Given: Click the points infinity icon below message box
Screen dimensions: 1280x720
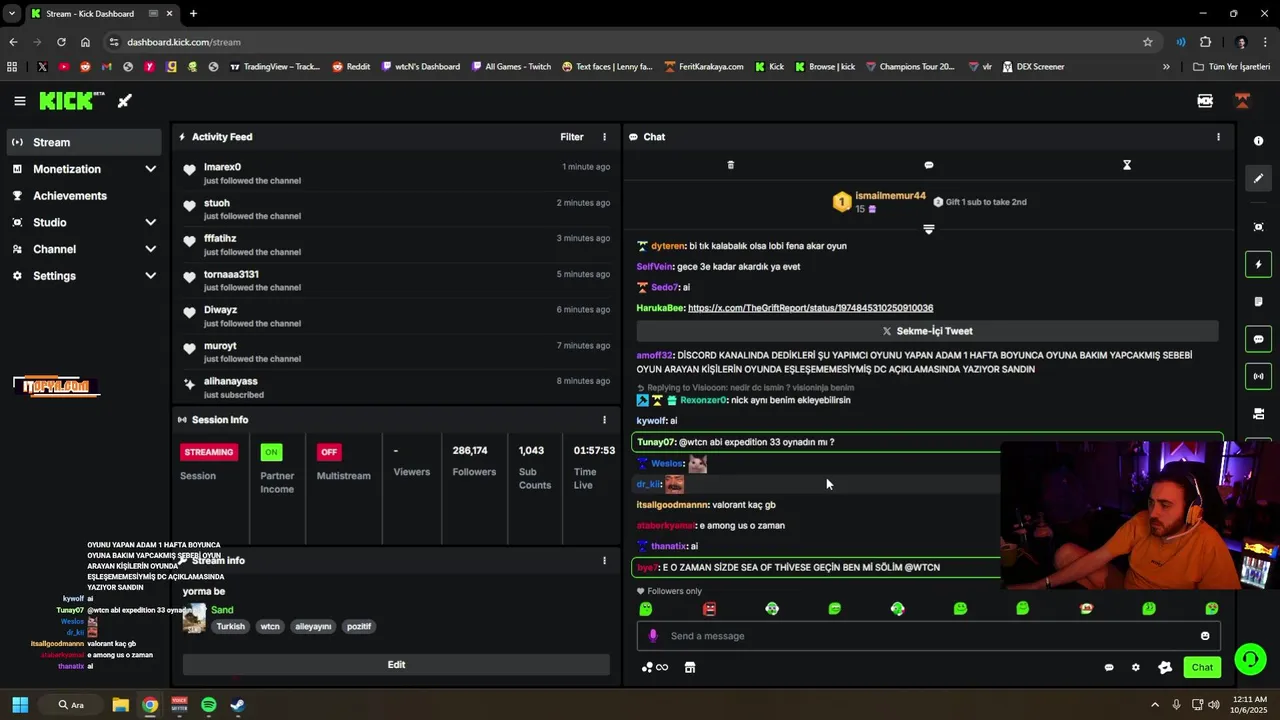Looking at the screenshot, I should (655, 667).
